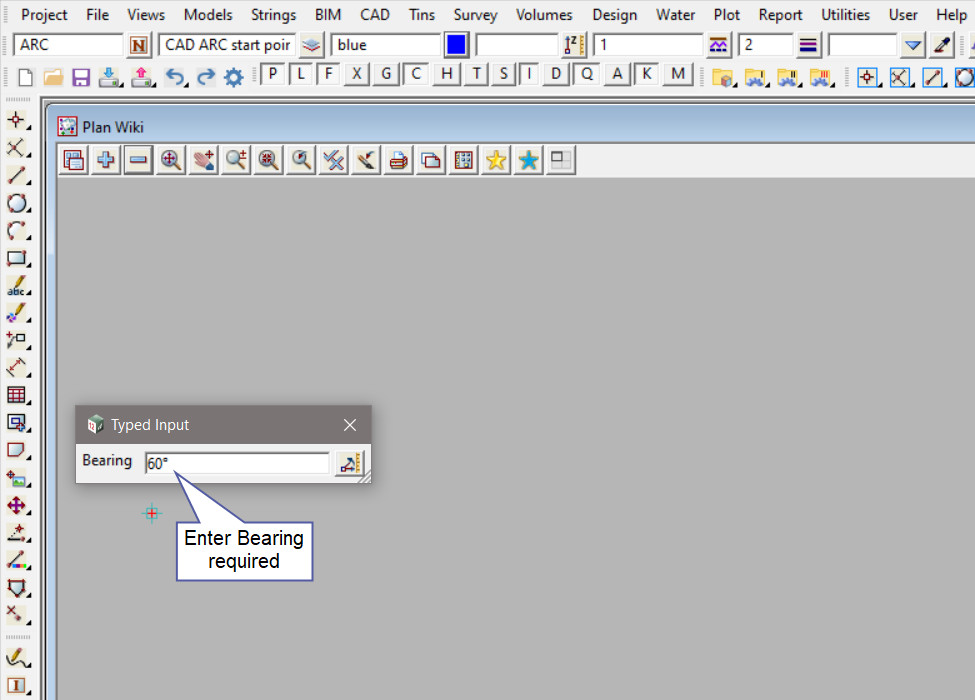Click the remove model (minus) view button
Viewport: 975px width, 700px height.
point(138,160)
